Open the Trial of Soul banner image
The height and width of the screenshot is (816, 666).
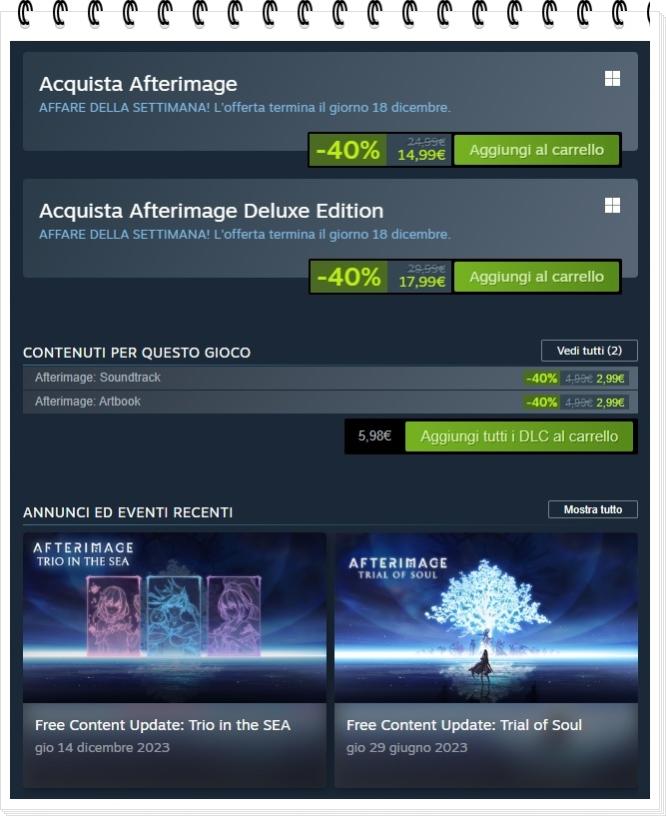[486, 618]
